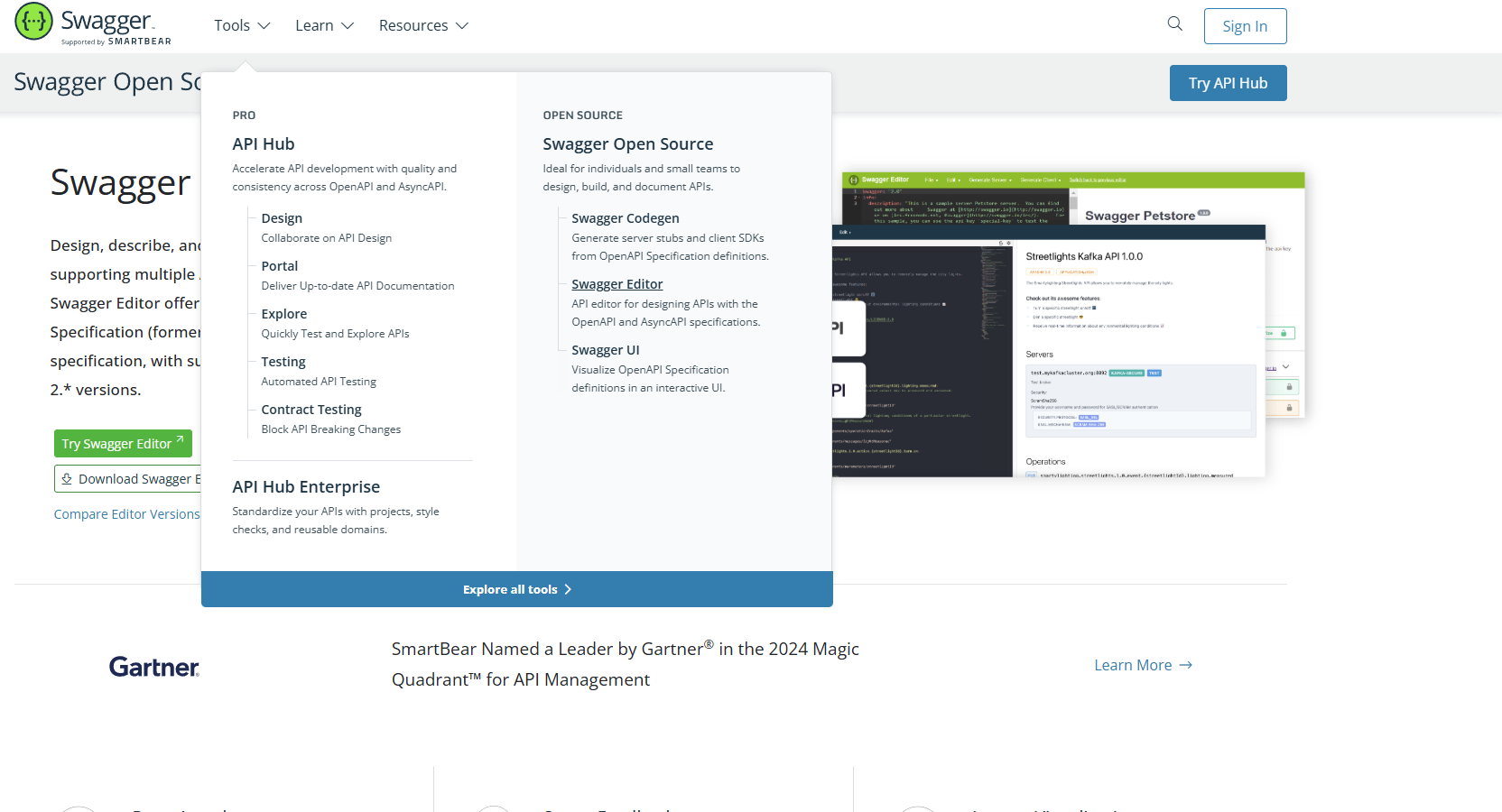This screenshot has width=1502, height=812.
Task: Click the 'Collaborate on API Design' description
Action: (x=326, y=238)
